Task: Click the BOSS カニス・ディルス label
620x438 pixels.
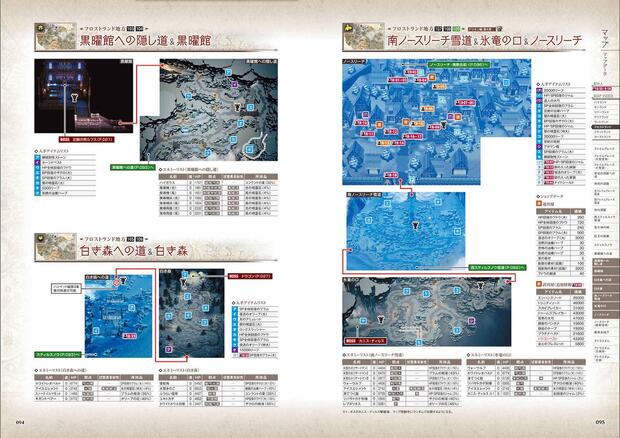Action: pyautogui.click(x=365, y=341)
